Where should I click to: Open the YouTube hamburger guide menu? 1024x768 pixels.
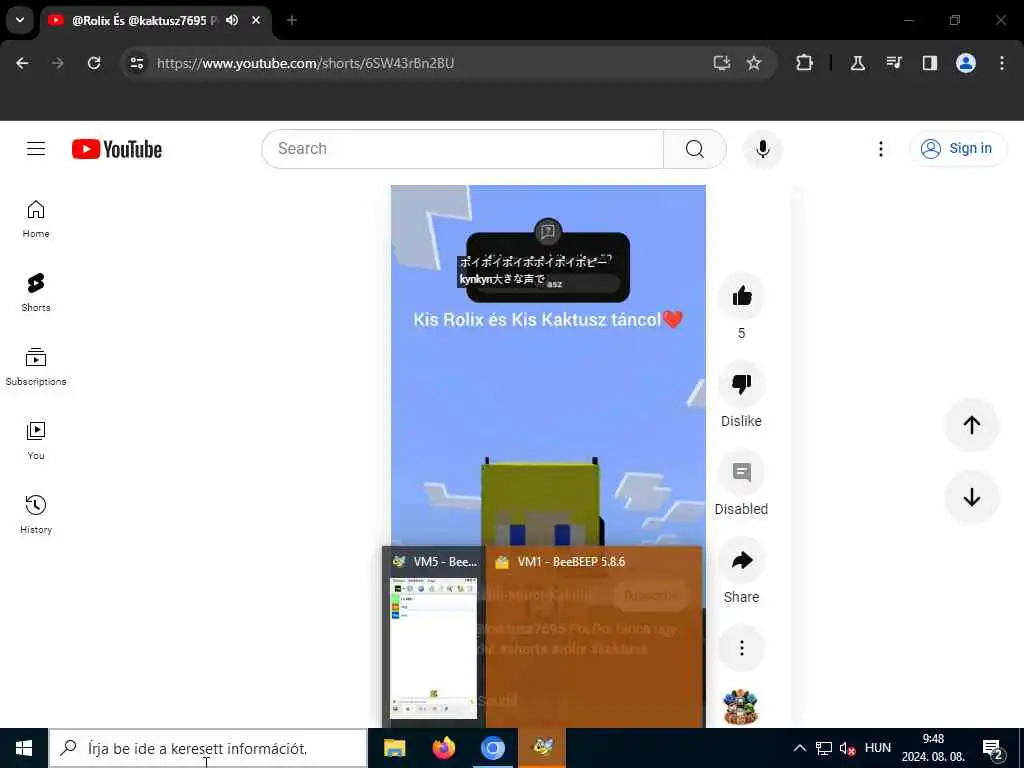coord(36,149)
